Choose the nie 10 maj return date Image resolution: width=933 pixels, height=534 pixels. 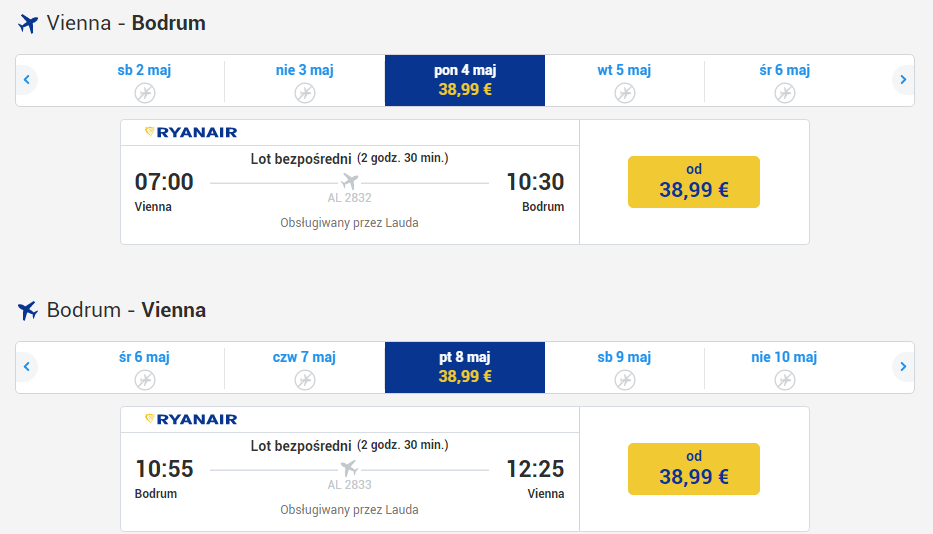point(784,367)
